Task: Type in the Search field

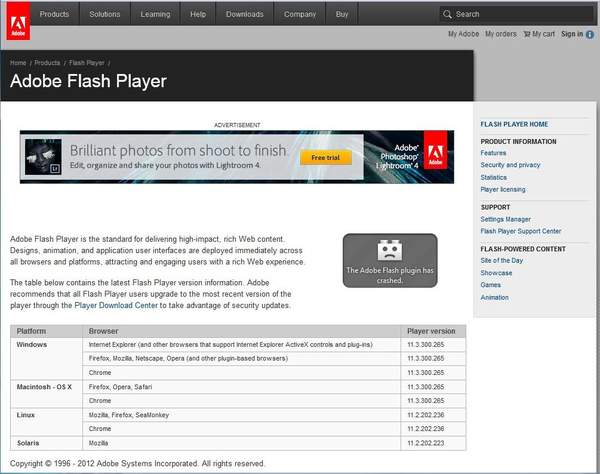Action: [520, 14]
